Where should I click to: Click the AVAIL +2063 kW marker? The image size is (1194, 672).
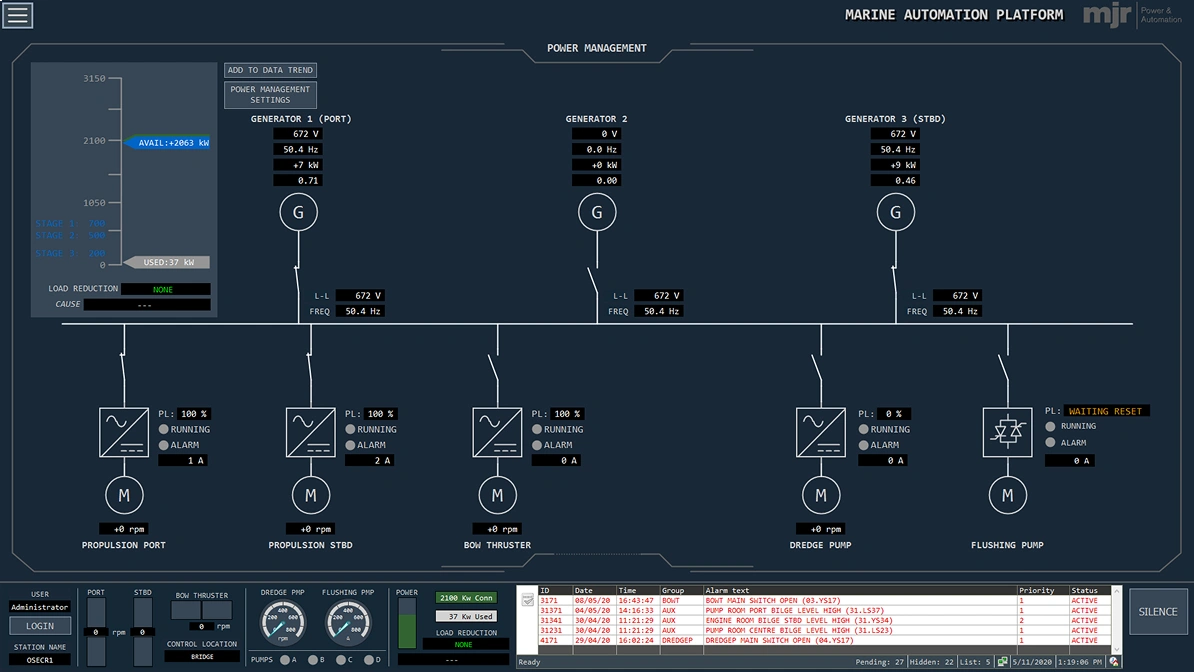click(168, 142)
